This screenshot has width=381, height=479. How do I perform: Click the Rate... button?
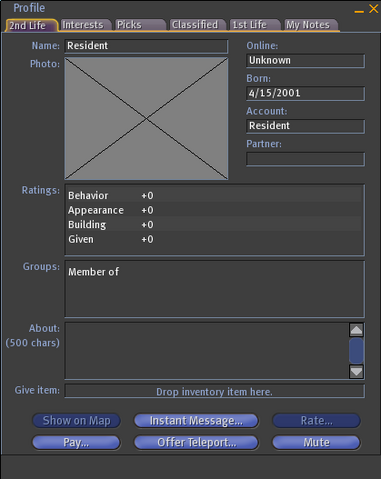pos(316,421)
